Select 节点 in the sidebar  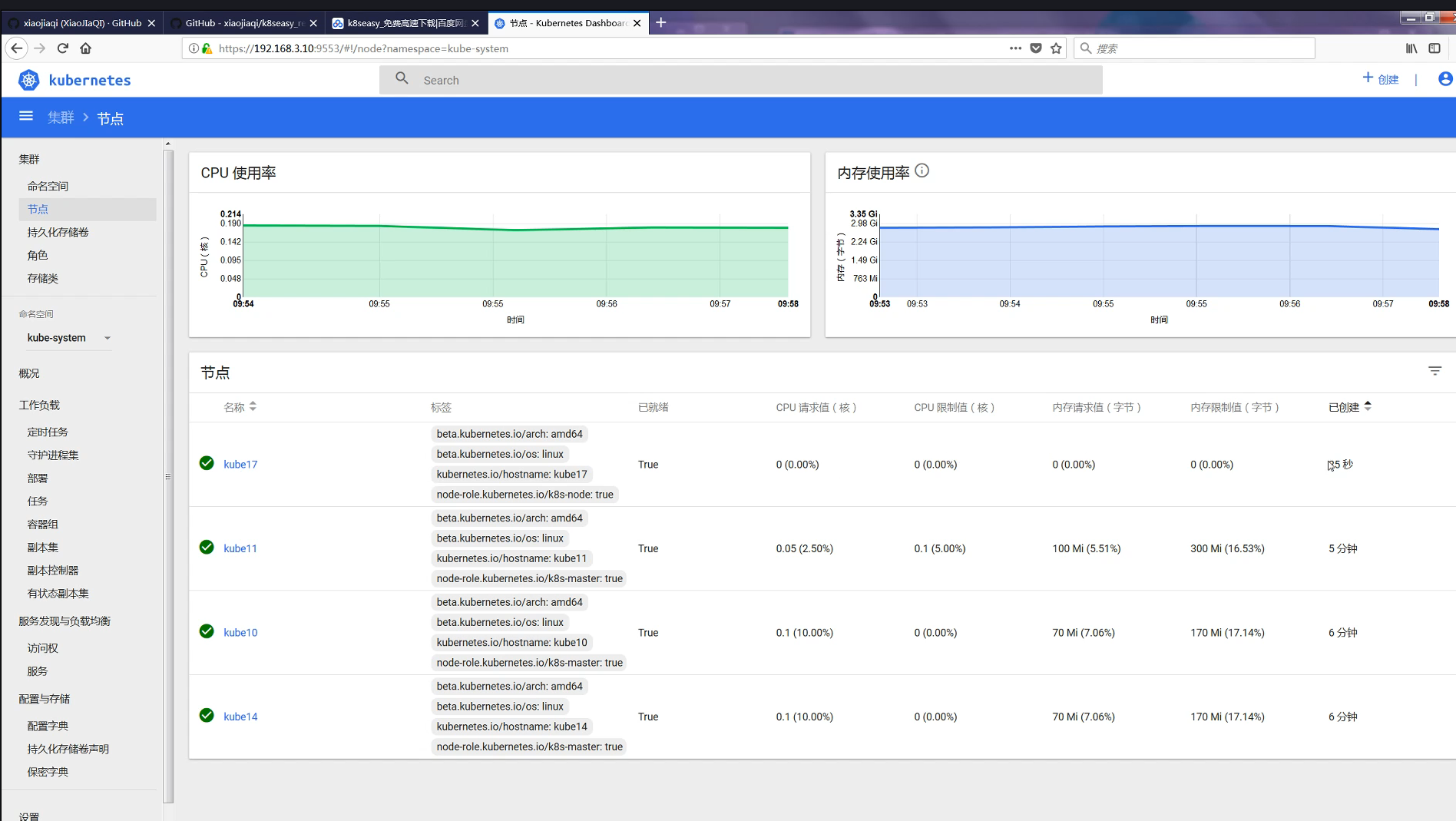coord(87,209)
